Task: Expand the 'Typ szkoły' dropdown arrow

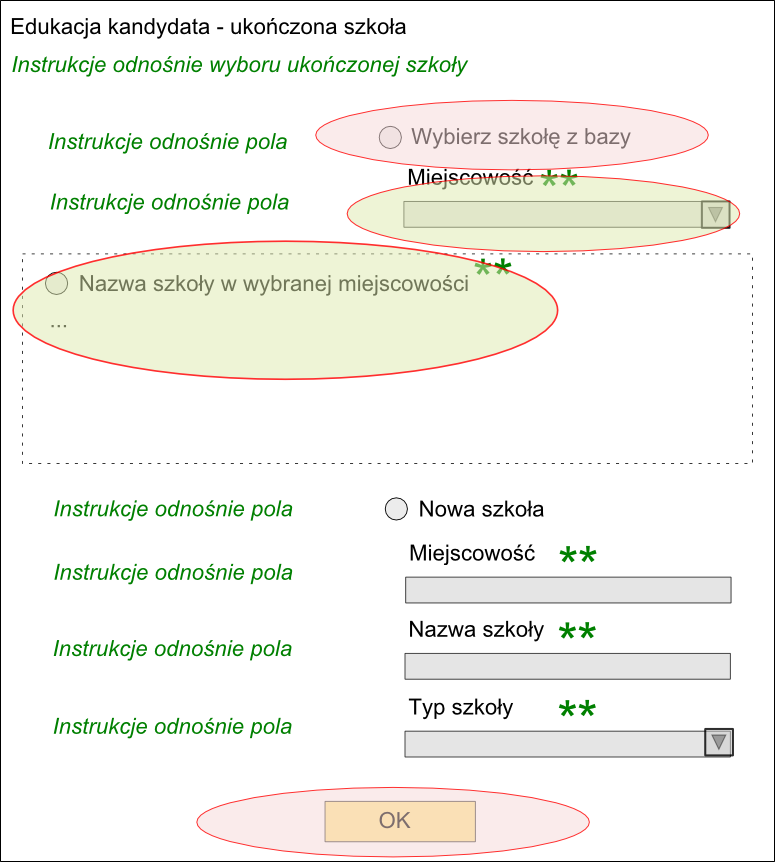Action: [x=719, y=743]
